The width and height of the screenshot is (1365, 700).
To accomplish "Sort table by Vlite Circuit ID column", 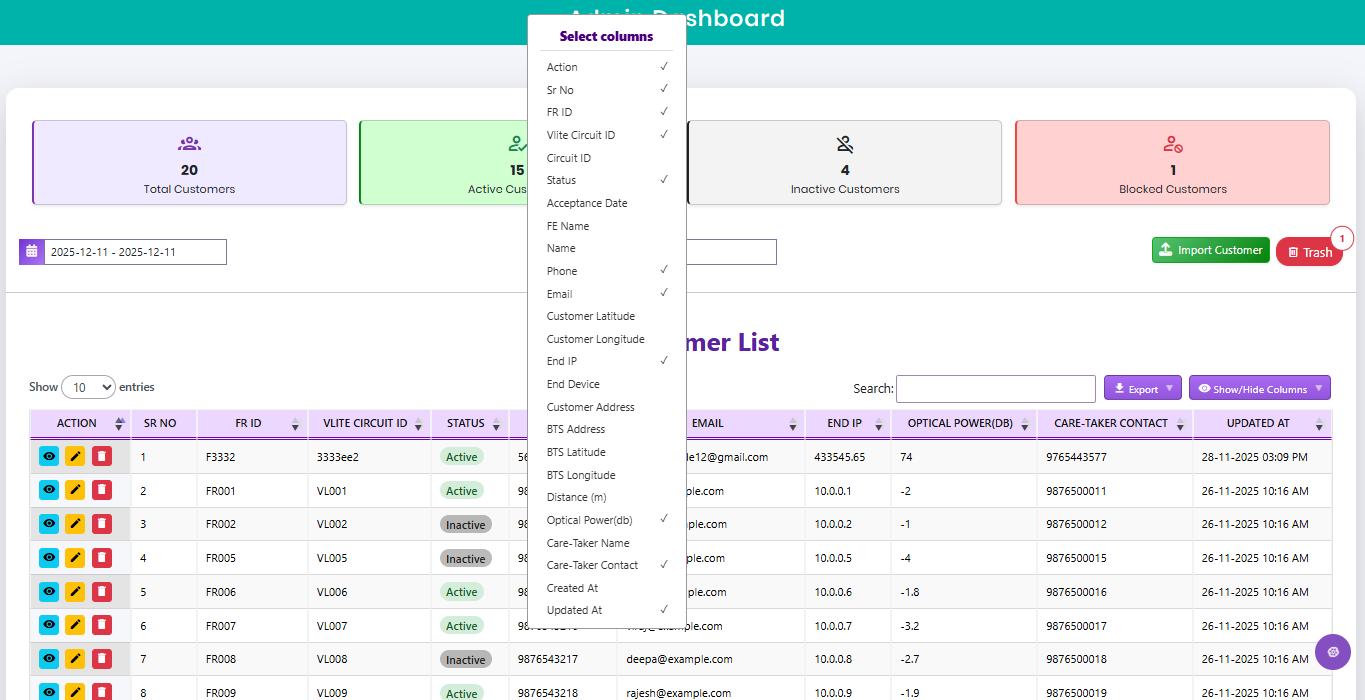I will [x=370, y=423].
